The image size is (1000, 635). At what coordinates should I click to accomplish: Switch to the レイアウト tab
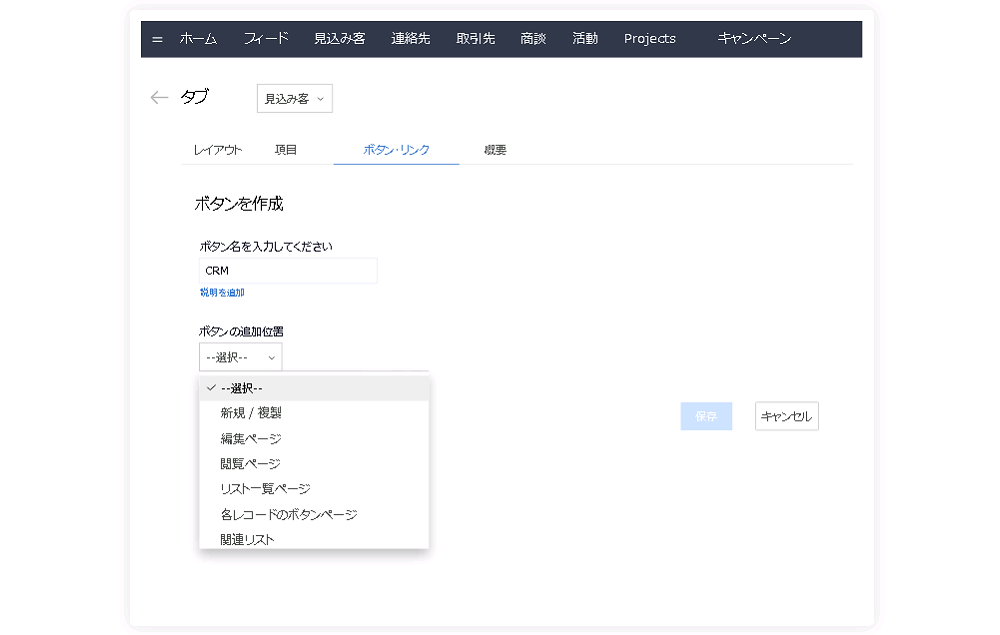pos(218,150)
